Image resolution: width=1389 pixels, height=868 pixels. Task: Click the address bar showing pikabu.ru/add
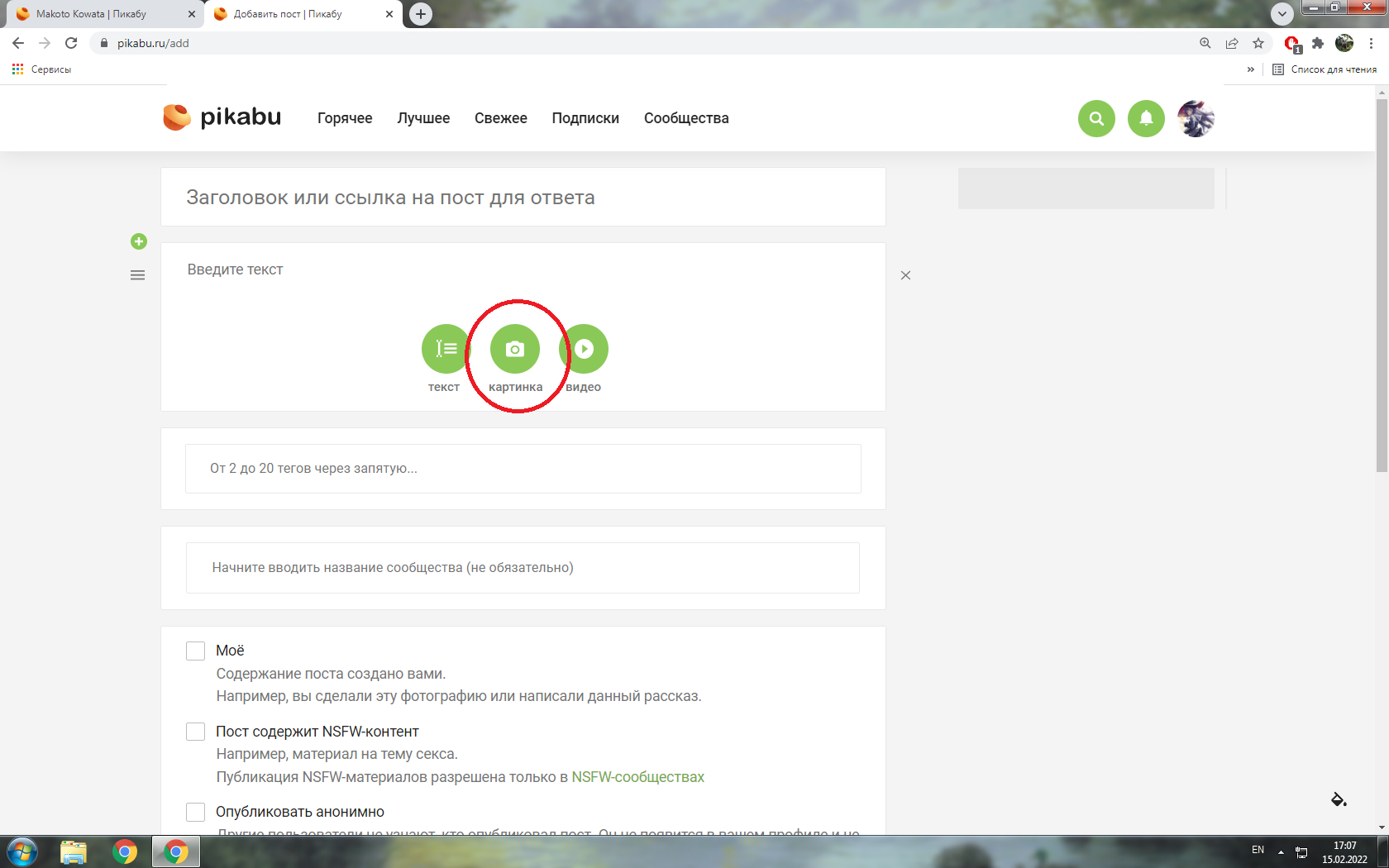pos(645,43)
